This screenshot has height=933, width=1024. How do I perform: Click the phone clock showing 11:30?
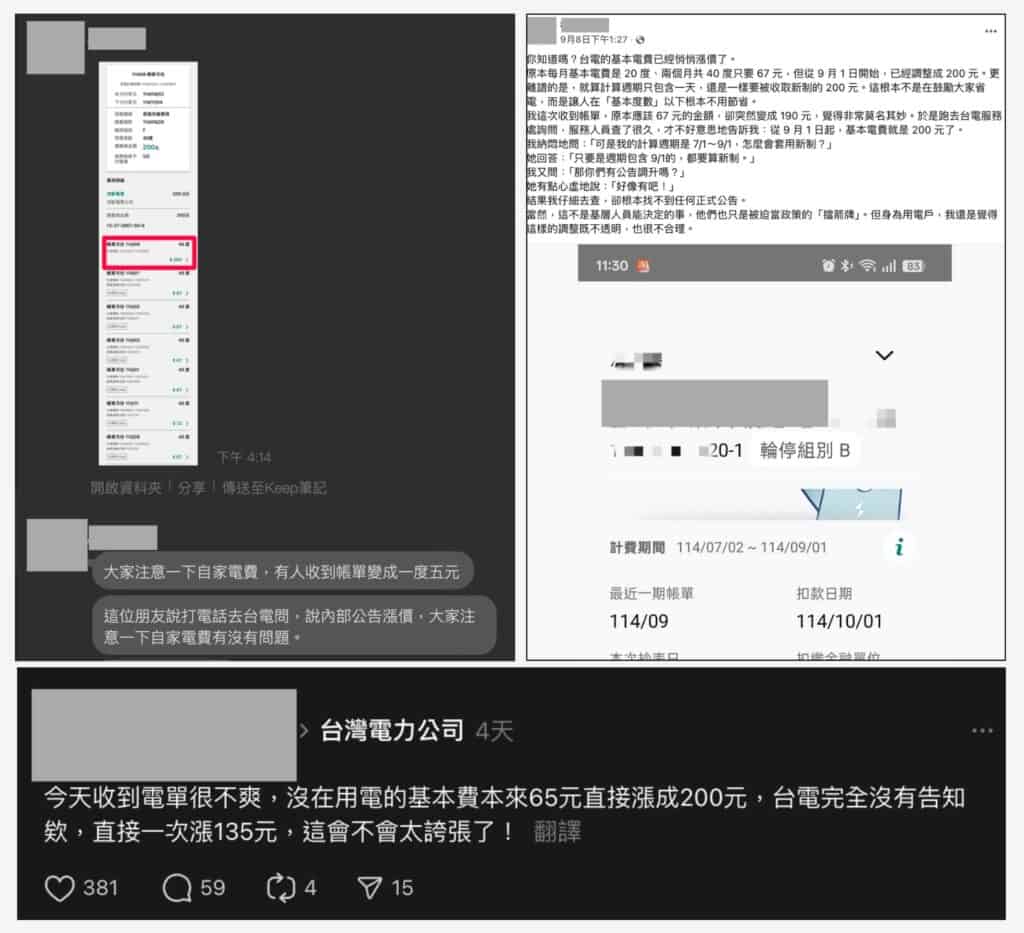tap(611, 266)
